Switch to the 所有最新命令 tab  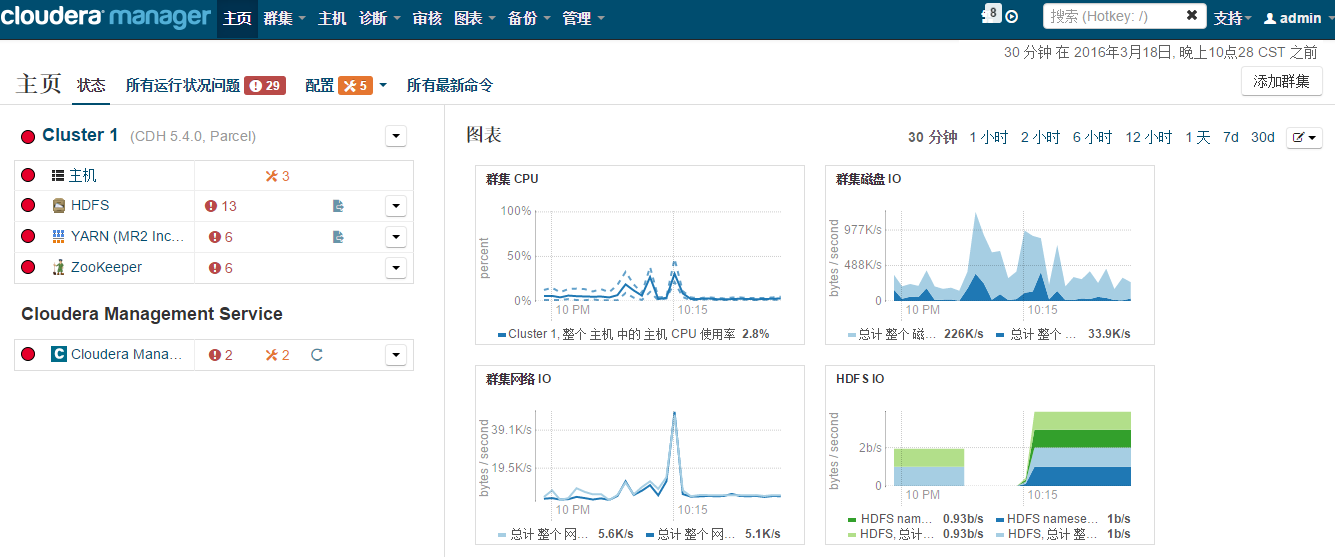(x=450, y=86)
